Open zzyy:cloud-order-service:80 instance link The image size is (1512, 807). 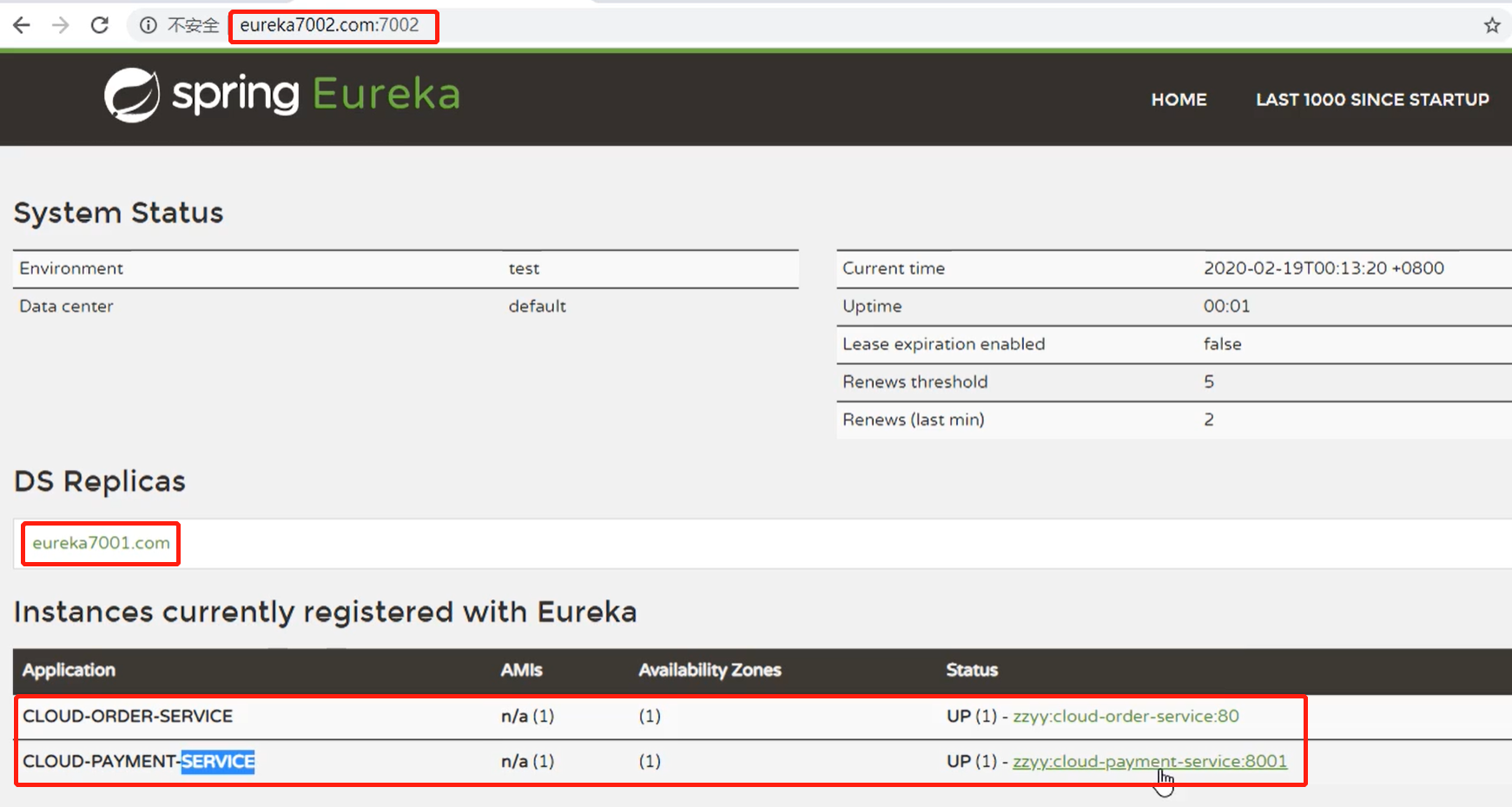point(1126,716)
